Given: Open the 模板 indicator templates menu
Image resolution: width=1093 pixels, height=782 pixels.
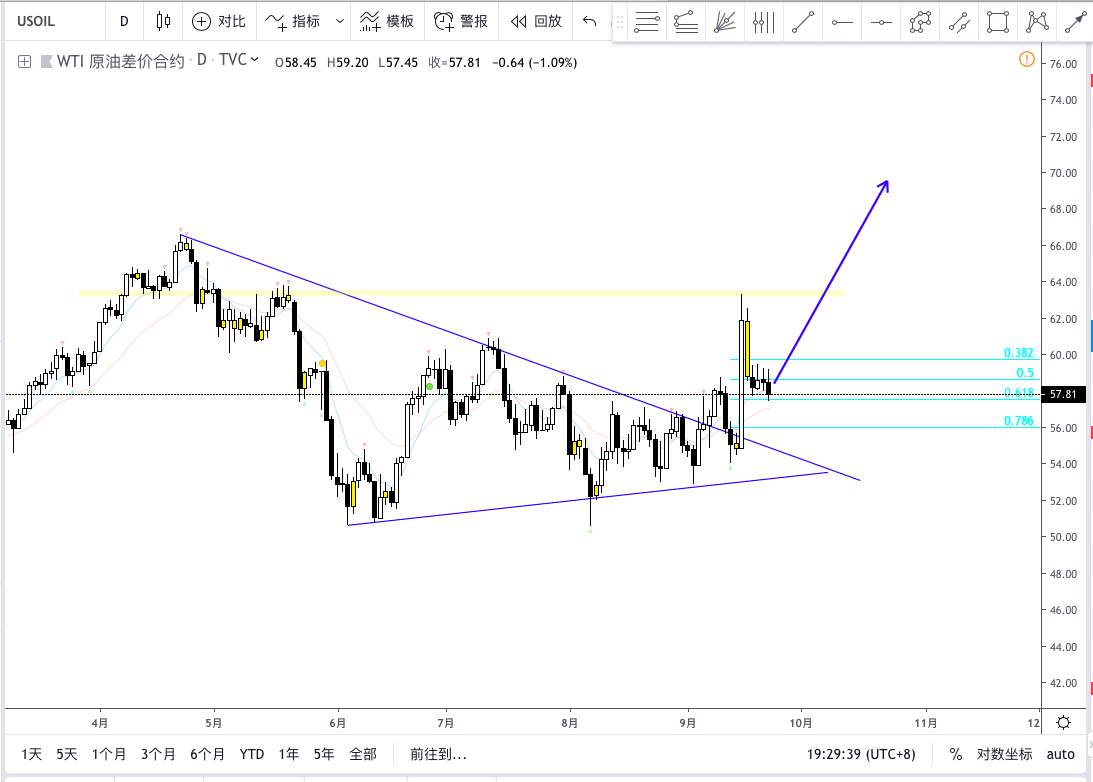Looking at the screenshot, I should pos(387,21).
